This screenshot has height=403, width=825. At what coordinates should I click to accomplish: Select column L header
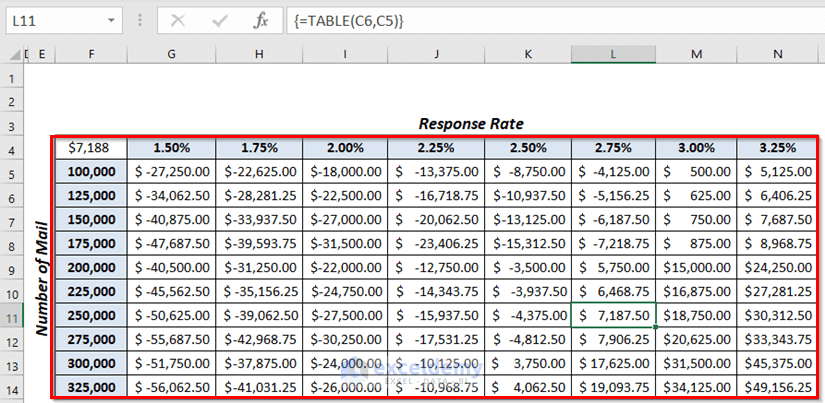[613, 54]
